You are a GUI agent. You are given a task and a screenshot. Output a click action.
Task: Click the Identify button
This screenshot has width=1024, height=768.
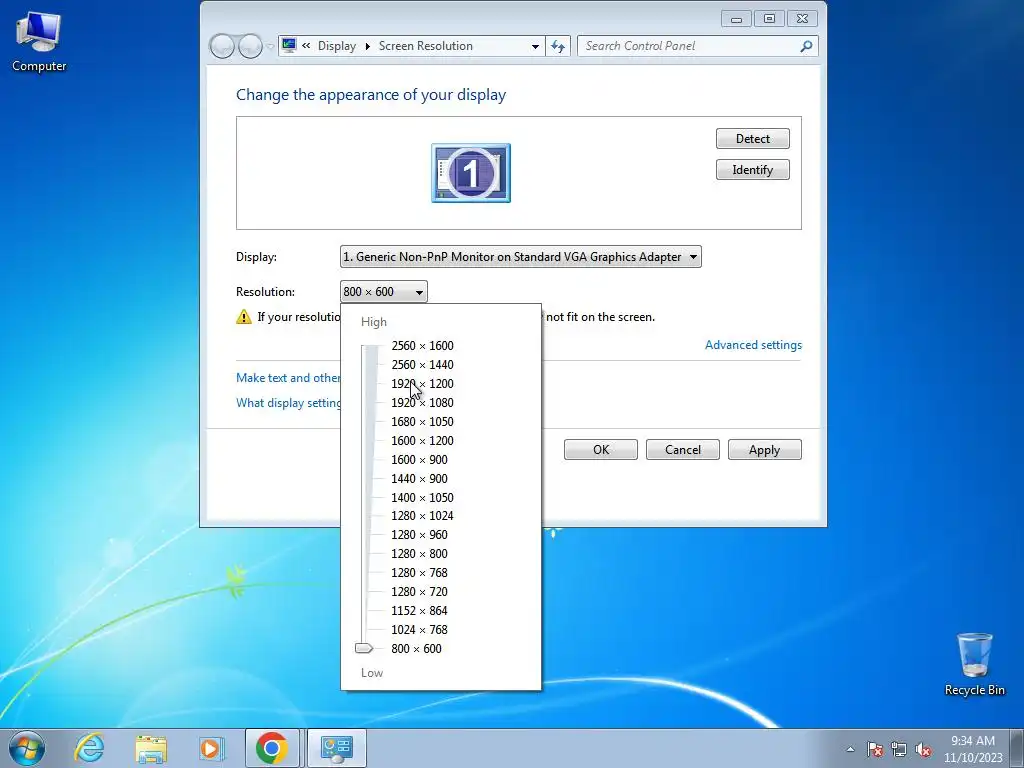point(752,170)
